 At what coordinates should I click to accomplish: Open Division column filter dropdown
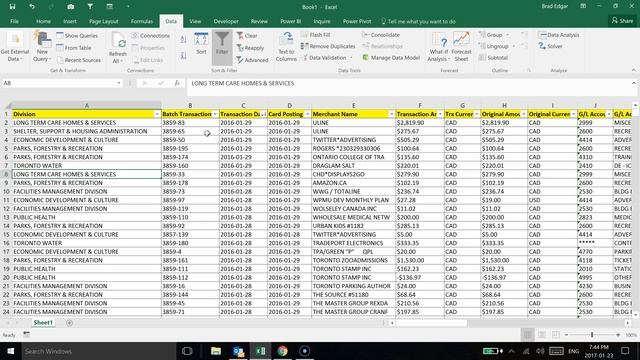click(157, 114)
